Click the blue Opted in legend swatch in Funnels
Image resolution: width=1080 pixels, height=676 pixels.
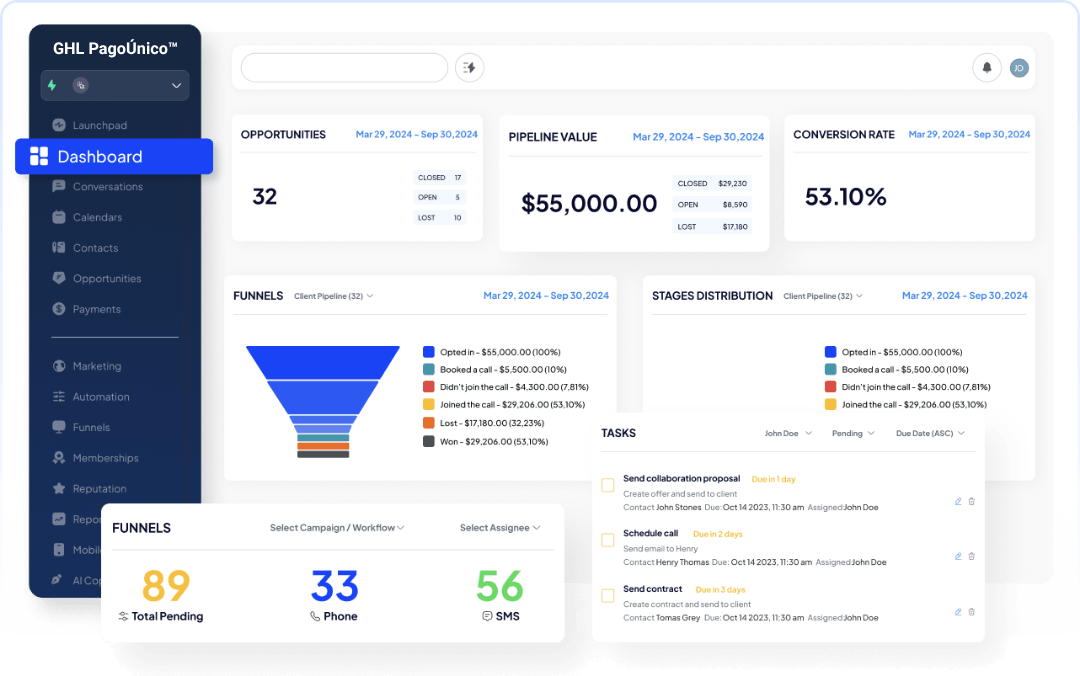(x=428, y=352)
